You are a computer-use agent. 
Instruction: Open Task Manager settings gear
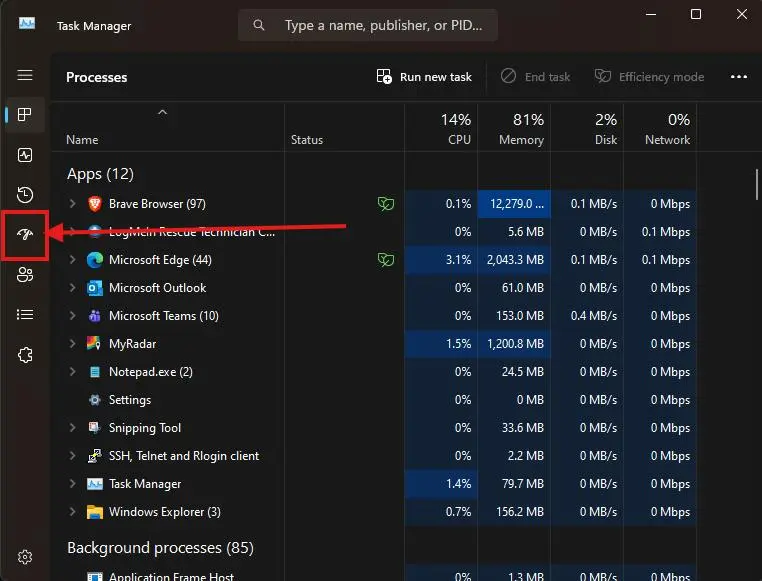25,557
